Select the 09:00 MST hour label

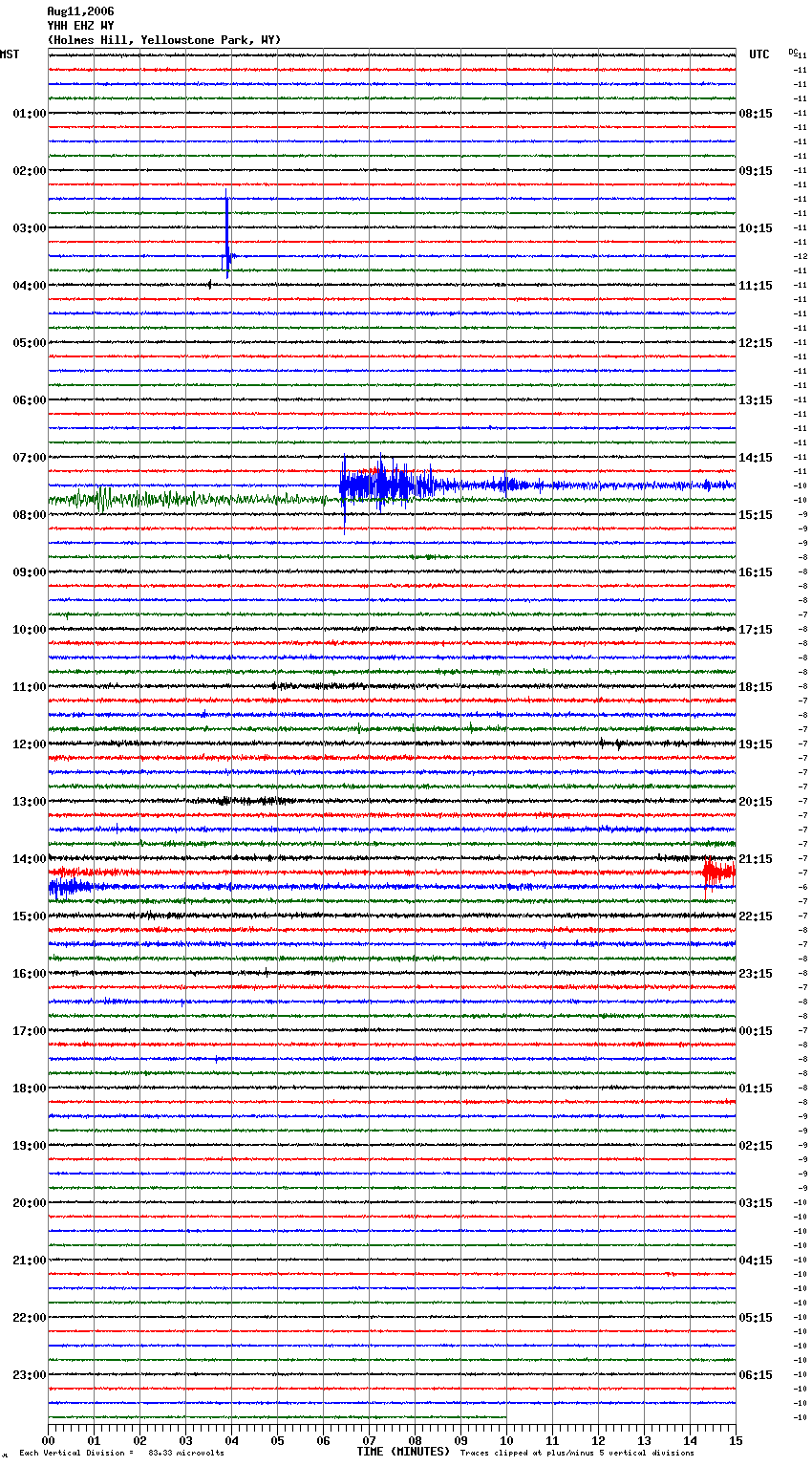coord(30,572)
